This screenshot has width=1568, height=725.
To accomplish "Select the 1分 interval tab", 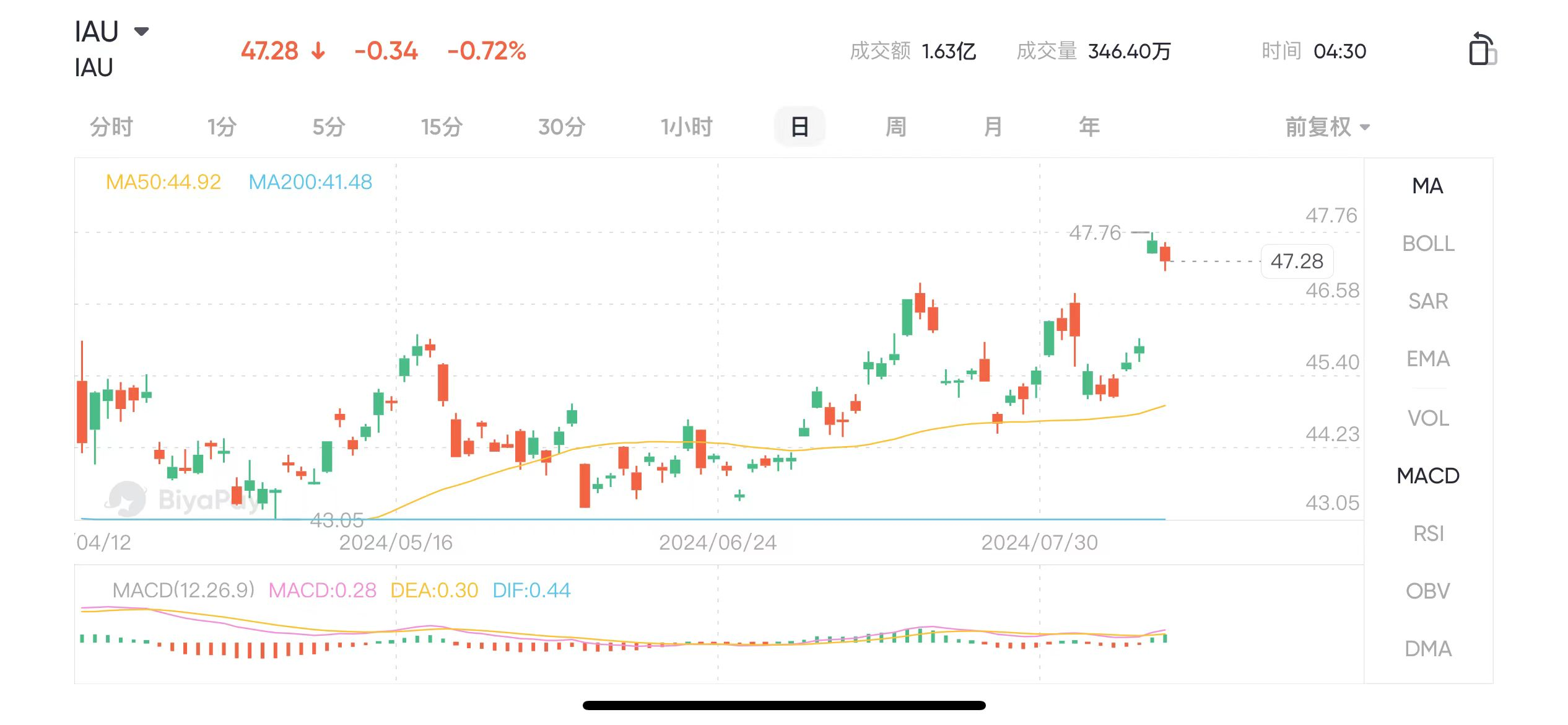I will (222, 127).
